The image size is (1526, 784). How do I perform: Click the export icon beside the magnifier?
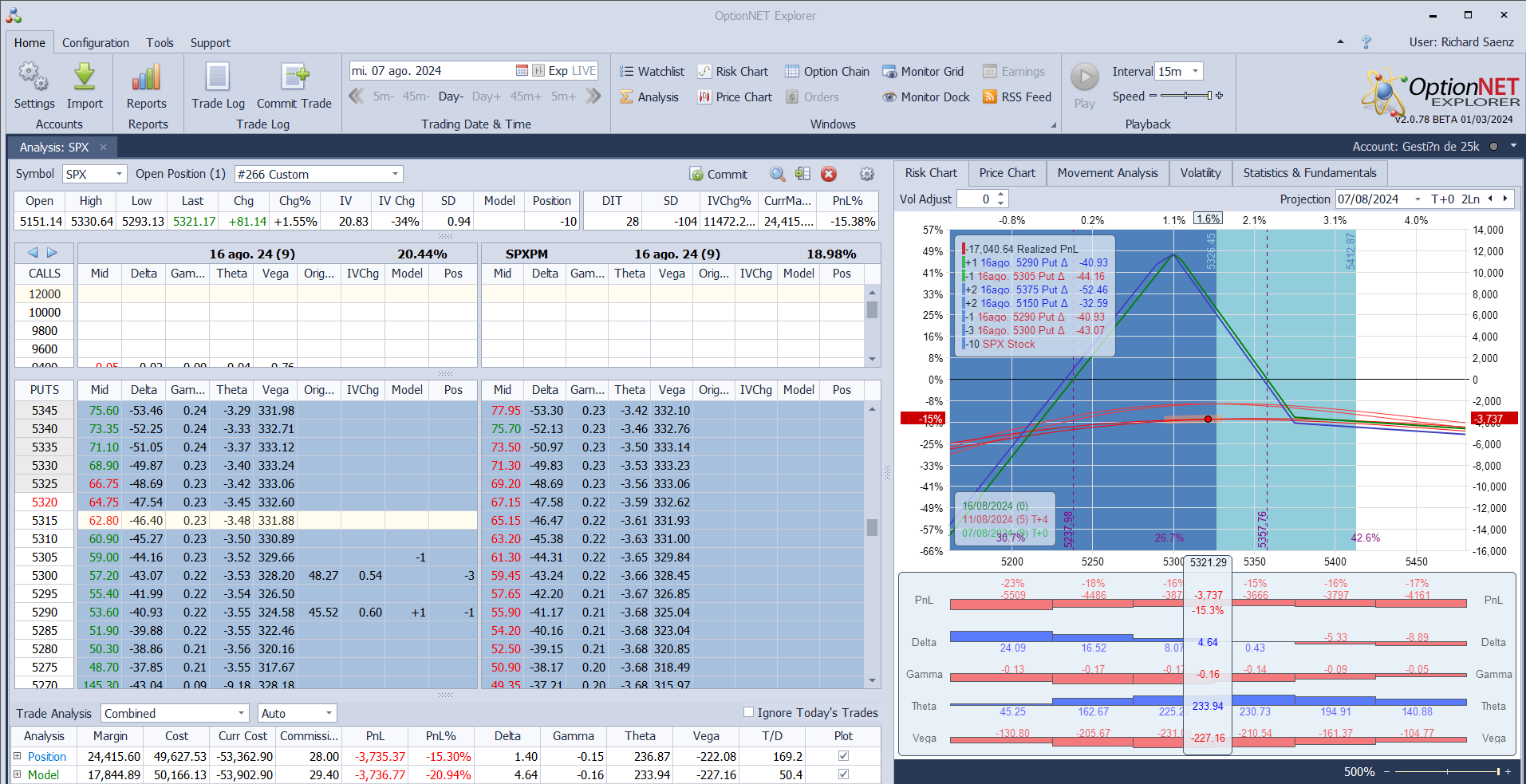point(802,174)
